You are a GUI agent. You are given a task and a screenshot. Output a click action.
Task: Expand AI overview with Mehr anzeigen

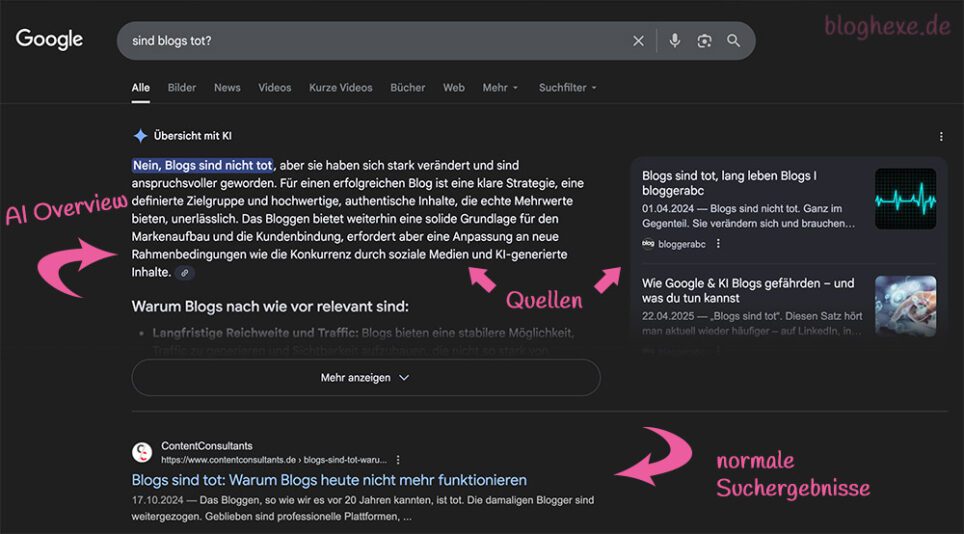[365, 378]
